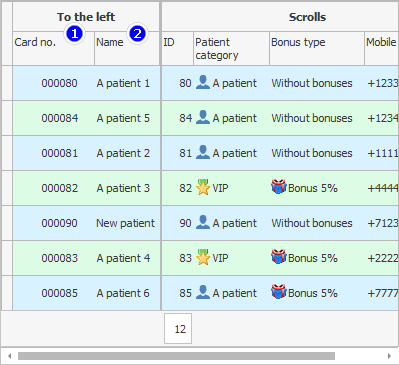399x365 pixels.
Task: Select the card number 000084 cell
Action: click(53, 118)
